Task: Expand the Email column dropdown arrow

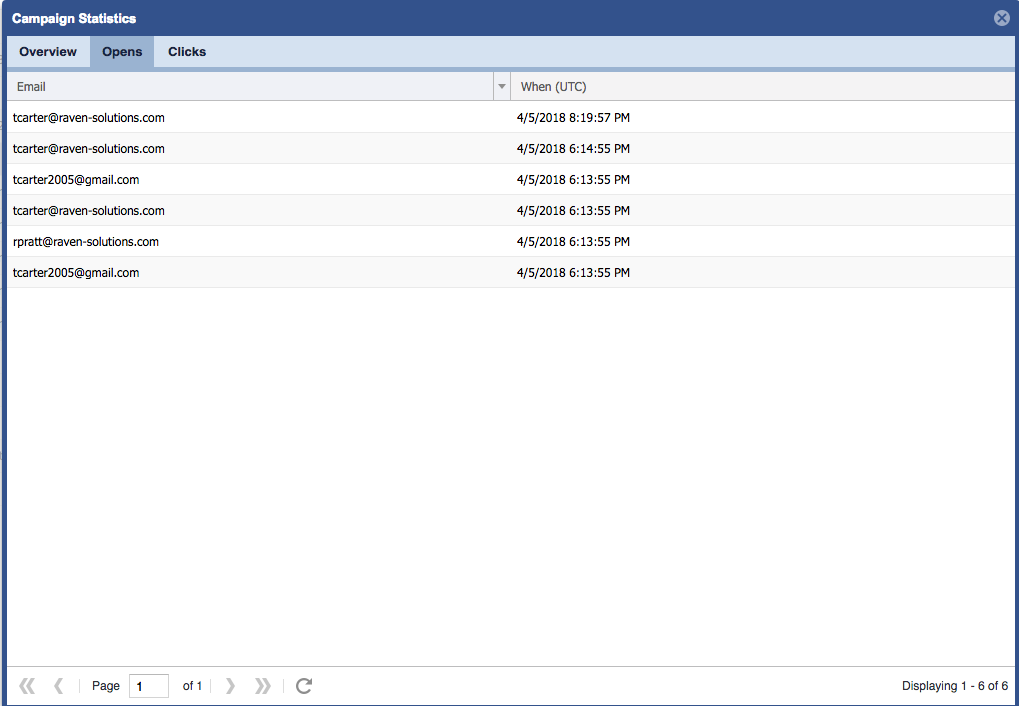Action: pos(502,87)
